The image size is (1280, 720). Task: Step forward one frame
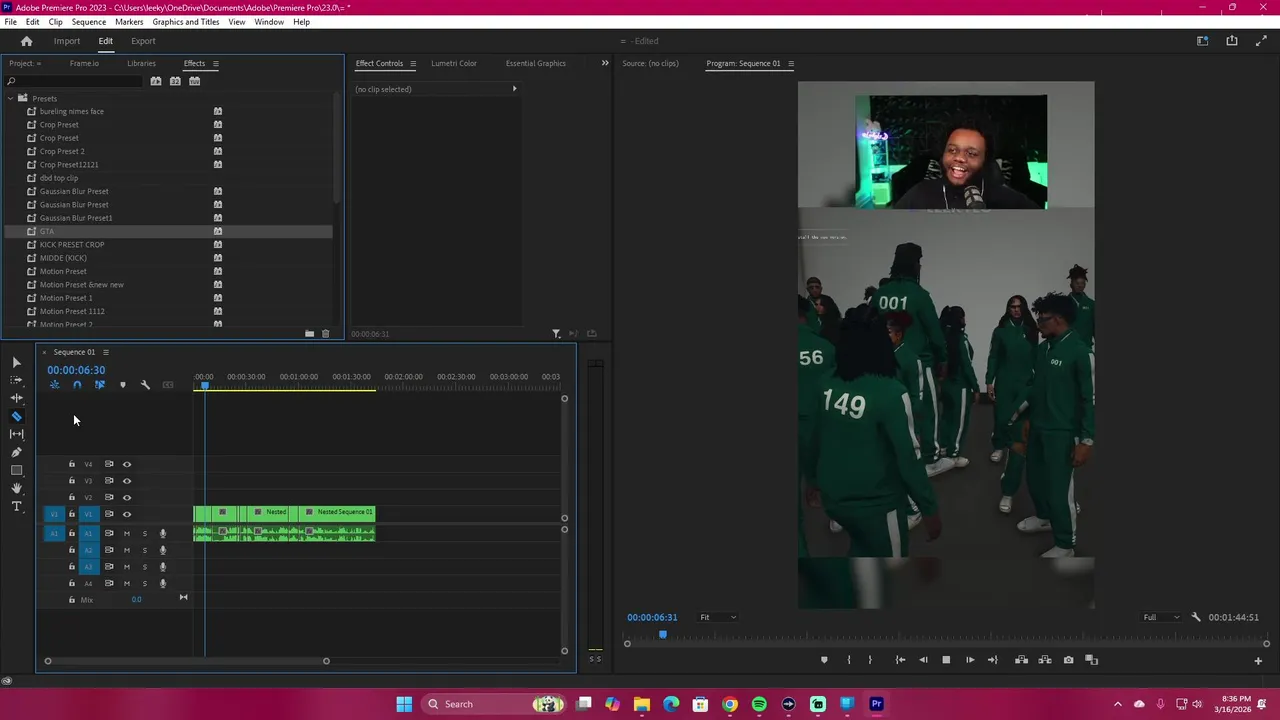[x=970, y=660]
